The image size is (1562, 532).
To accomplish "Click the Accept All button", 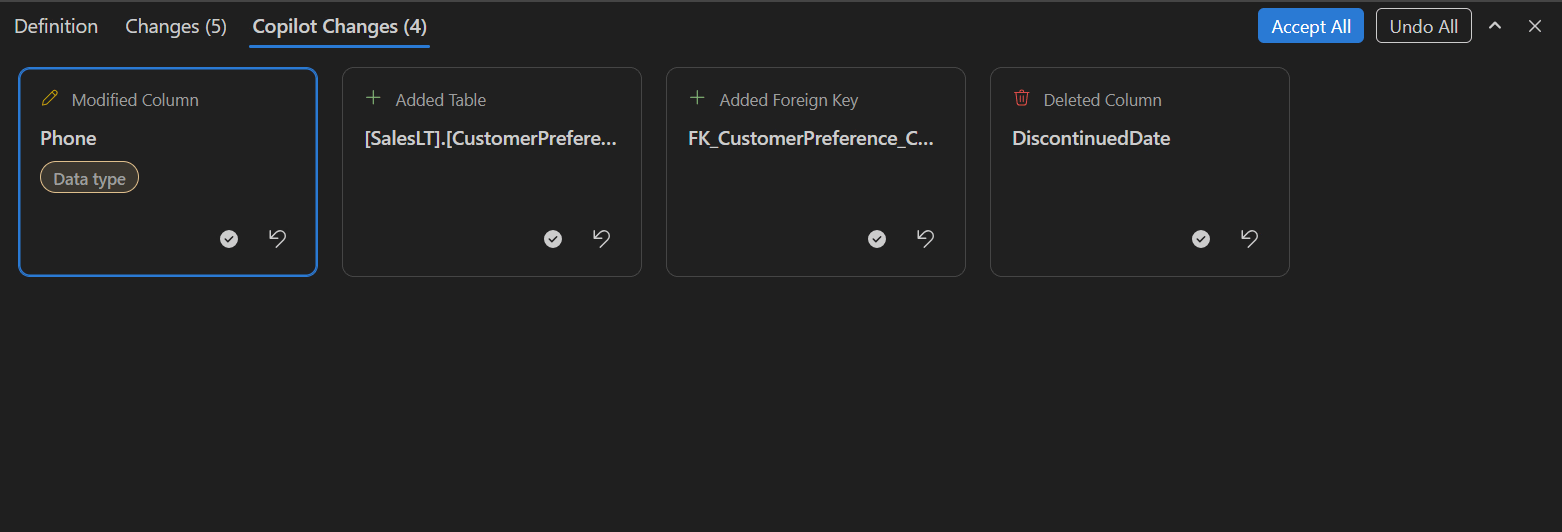I will click(x=1310, y=27).
